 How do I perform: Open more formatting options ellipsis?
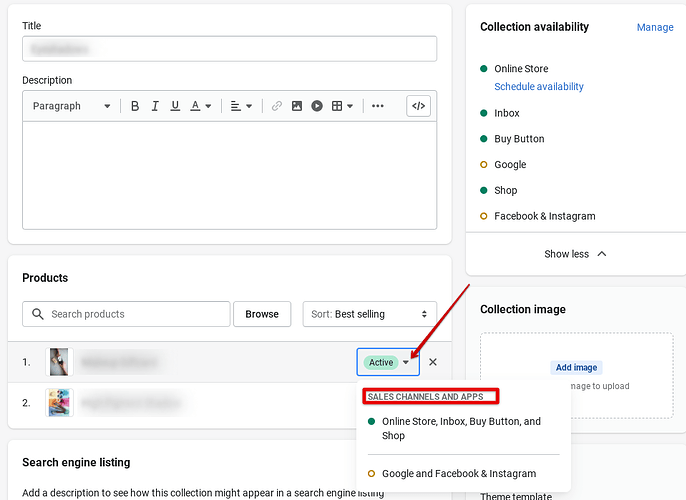[x=378, y=106]
